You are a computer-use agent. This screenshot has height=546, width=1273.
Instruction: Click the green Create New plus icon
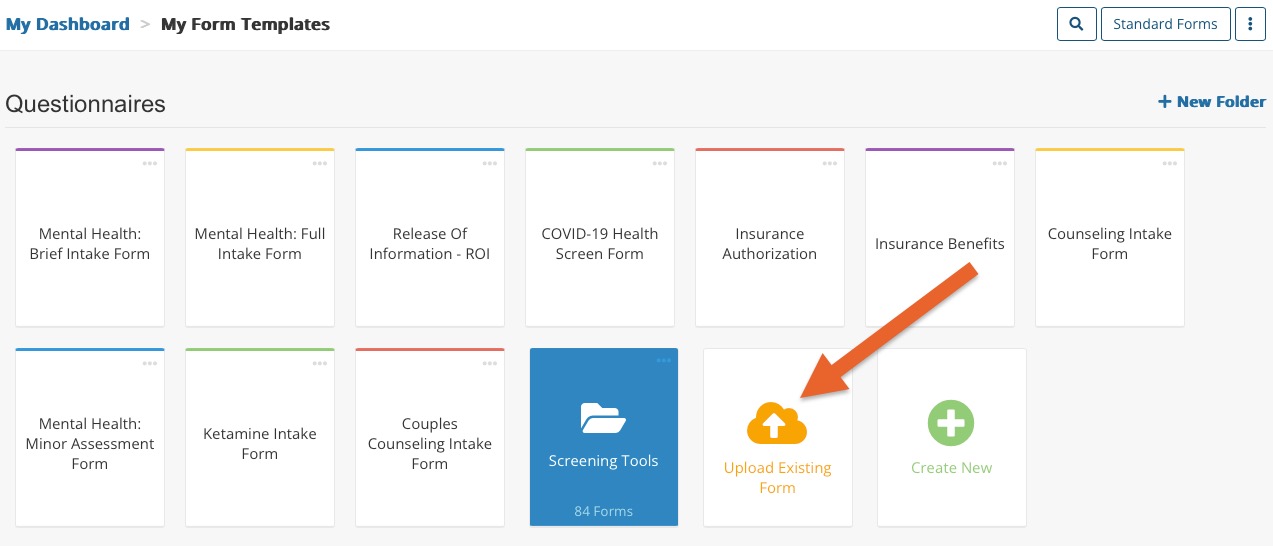point(951,423)
